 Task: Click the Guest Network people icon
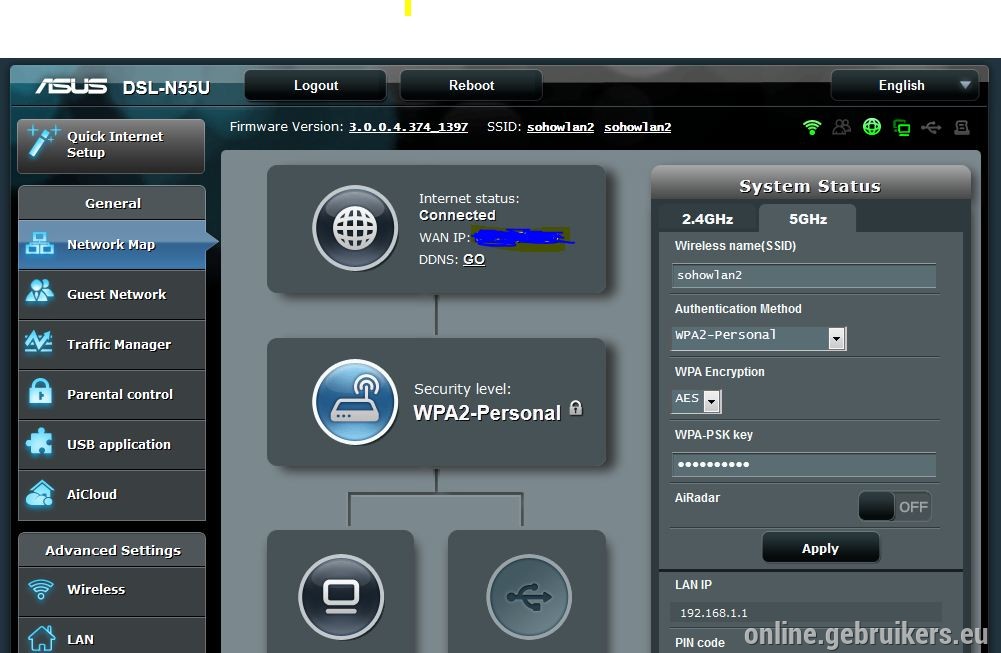tap(40, 291)
